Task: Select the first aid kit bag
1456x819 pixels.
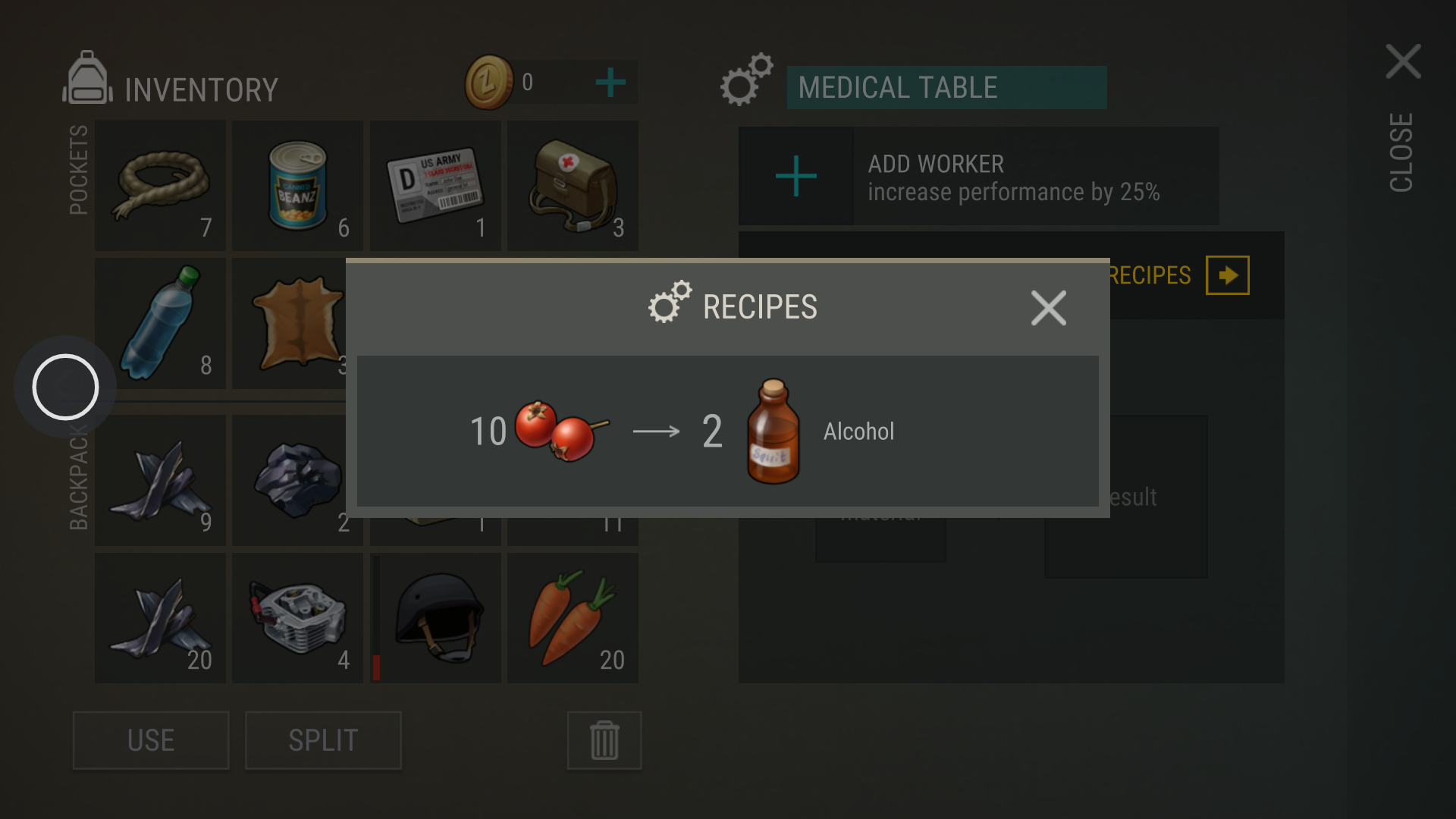Action: (573, 186)
